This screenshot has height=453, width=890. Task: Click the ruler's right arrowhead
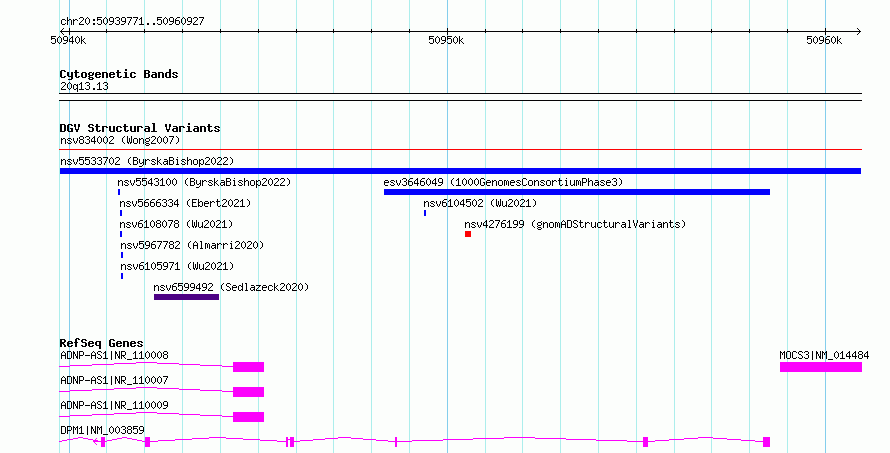click(x=858, y=32)
